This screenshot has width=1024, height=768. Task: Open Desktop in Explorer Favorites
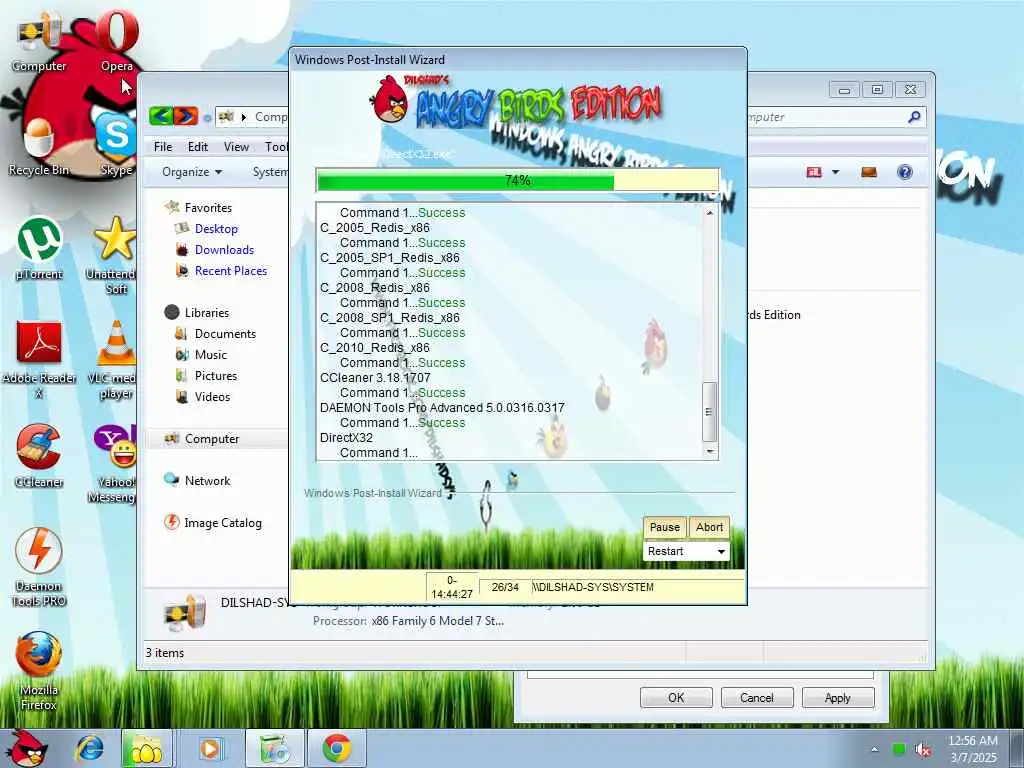[x=216, y=229]
